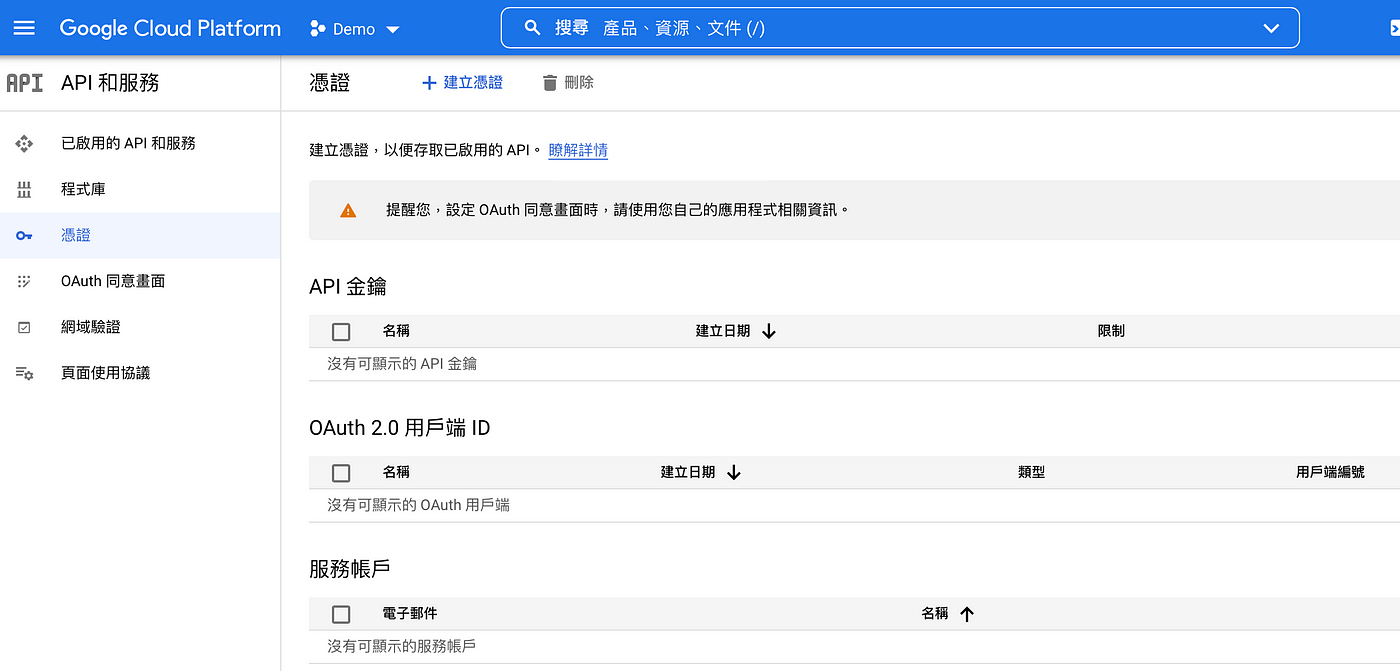Open the hamburger navigation menu

coord(24,28)
